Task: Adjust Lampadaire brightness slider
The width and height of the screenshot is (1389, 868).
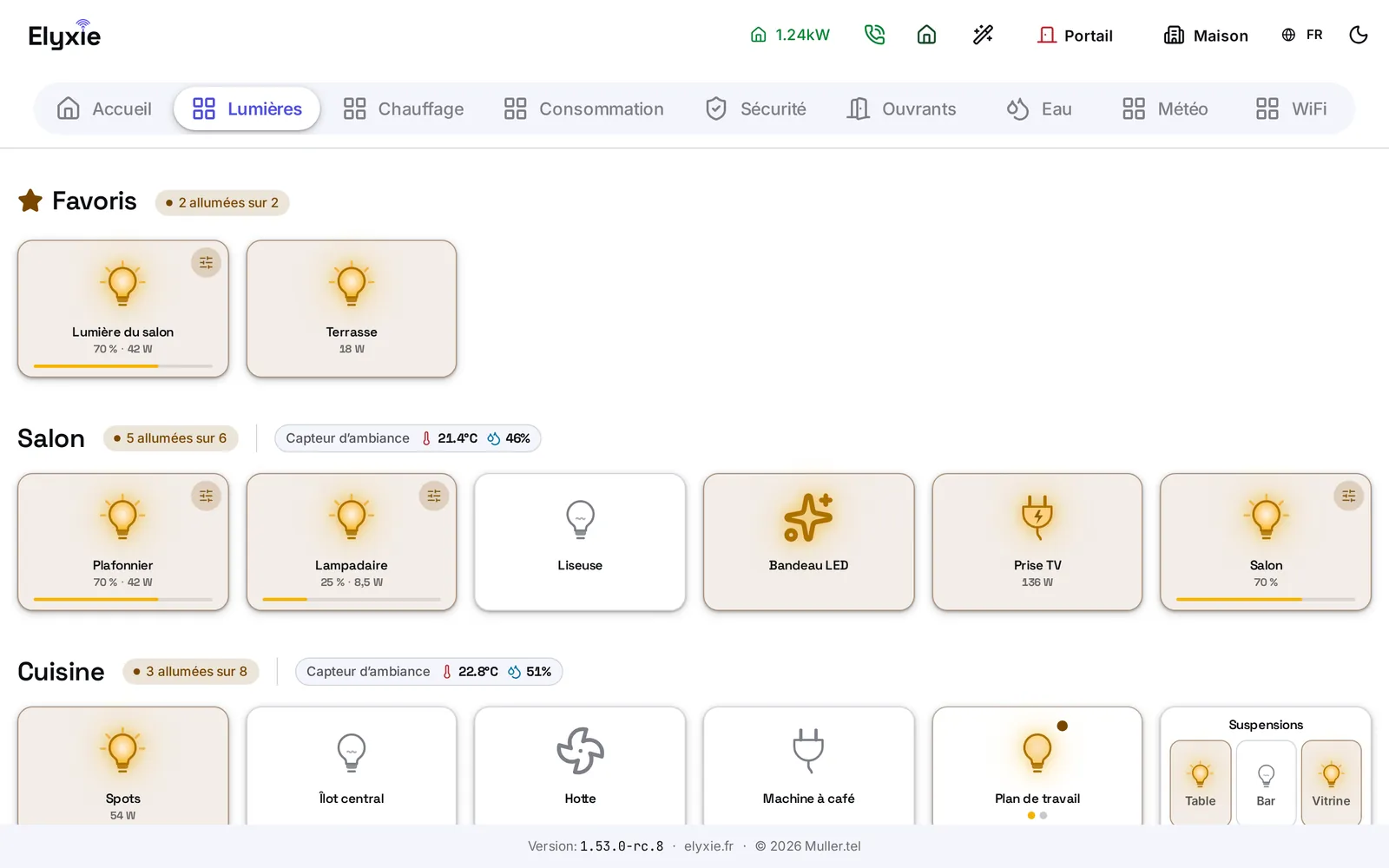Action: (352, 600)
